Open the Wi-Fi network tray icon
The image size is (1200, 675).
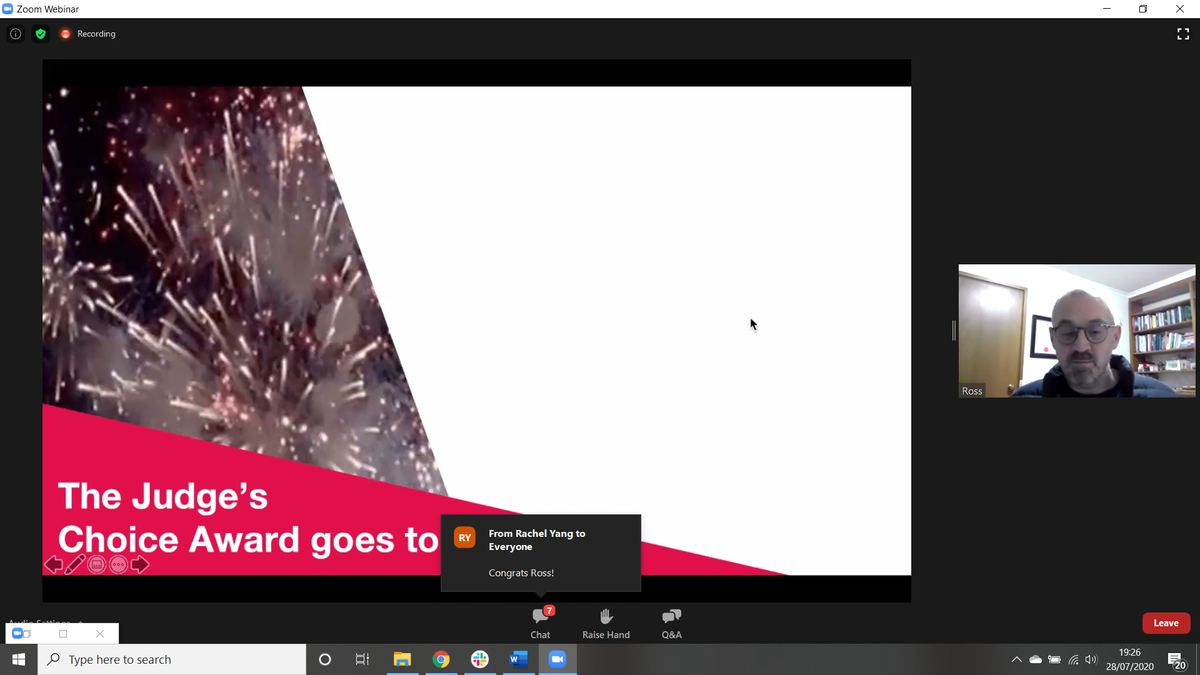(1073, 660)
